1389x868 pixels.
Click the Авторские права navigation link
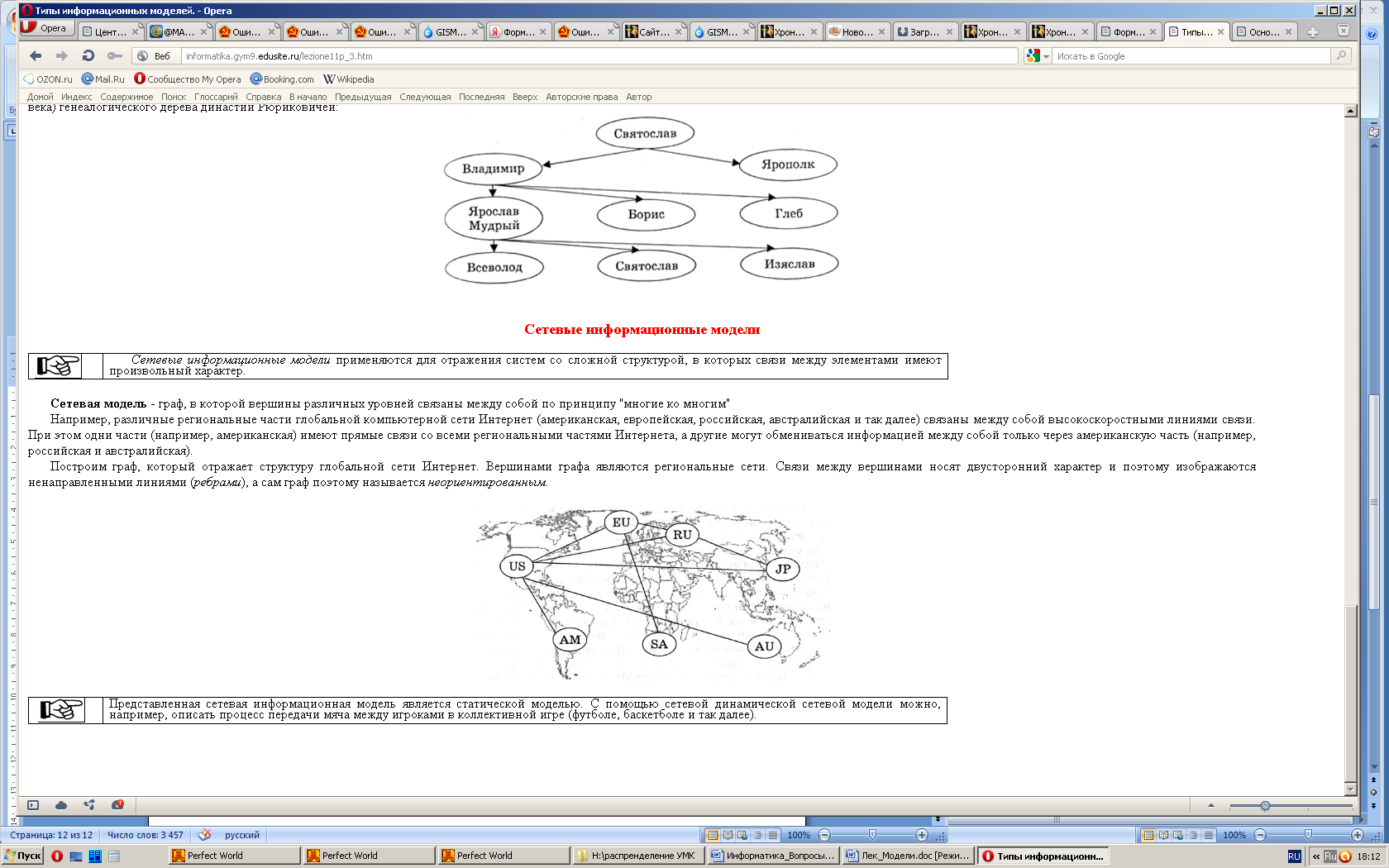point(581,97)
